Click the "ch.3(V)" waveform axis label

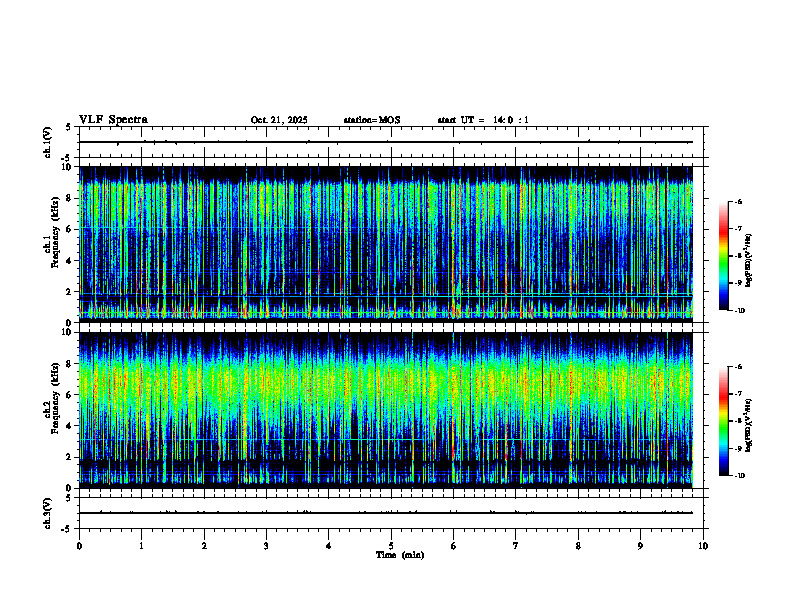coord(48,513)
